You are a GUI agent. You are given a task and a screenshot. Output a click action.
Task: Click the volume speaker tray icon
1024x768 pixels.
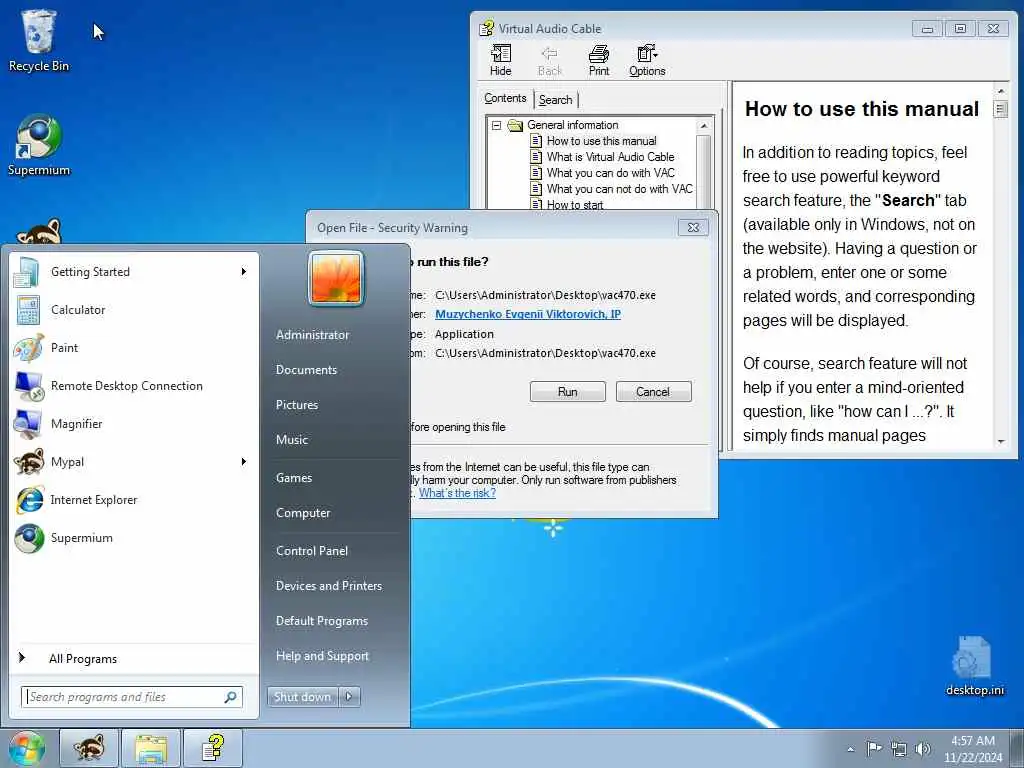pos(923,748)
